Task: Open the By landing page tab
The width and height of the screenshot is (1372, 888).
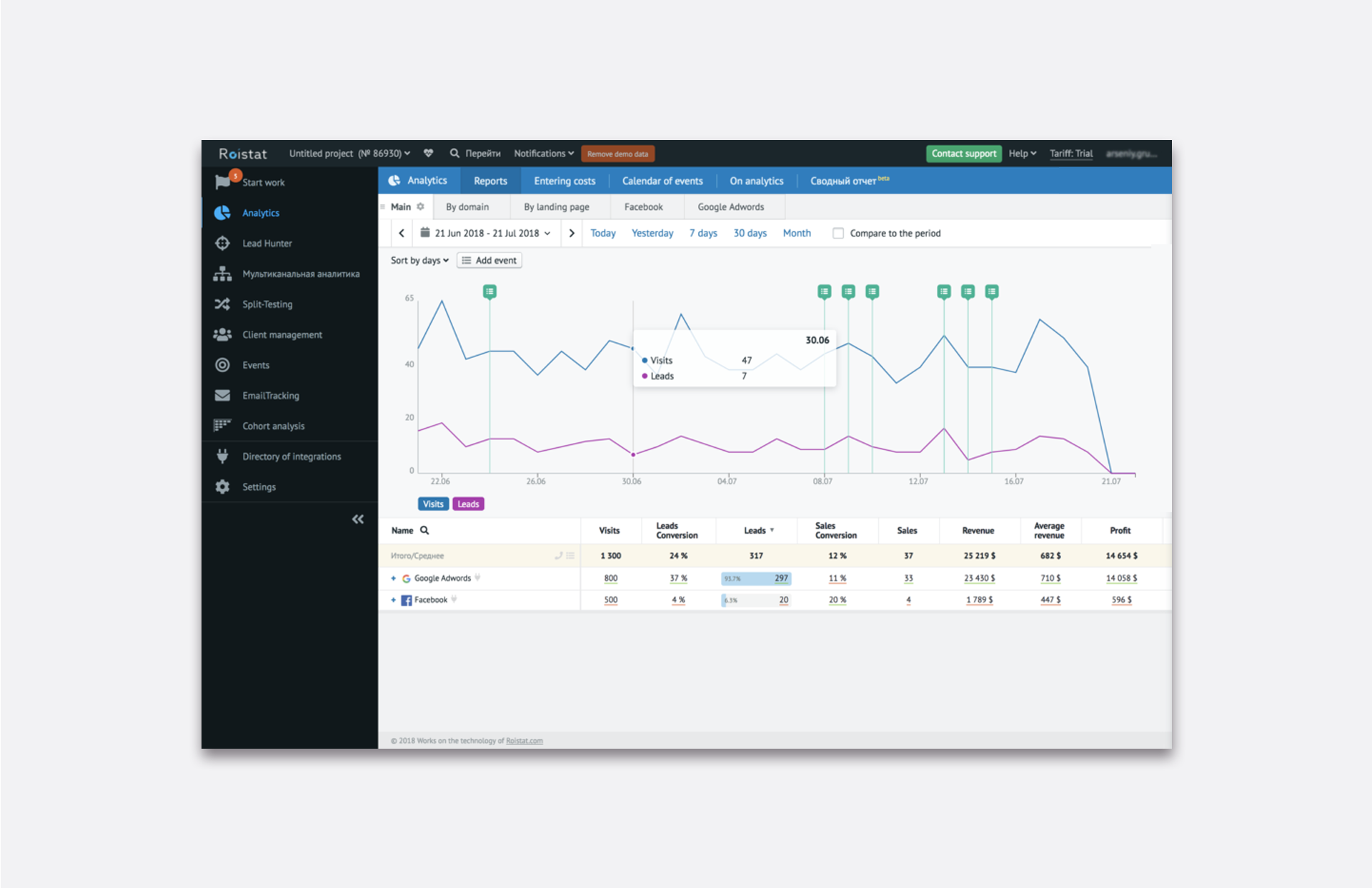Action: click(x=556, y=206)
